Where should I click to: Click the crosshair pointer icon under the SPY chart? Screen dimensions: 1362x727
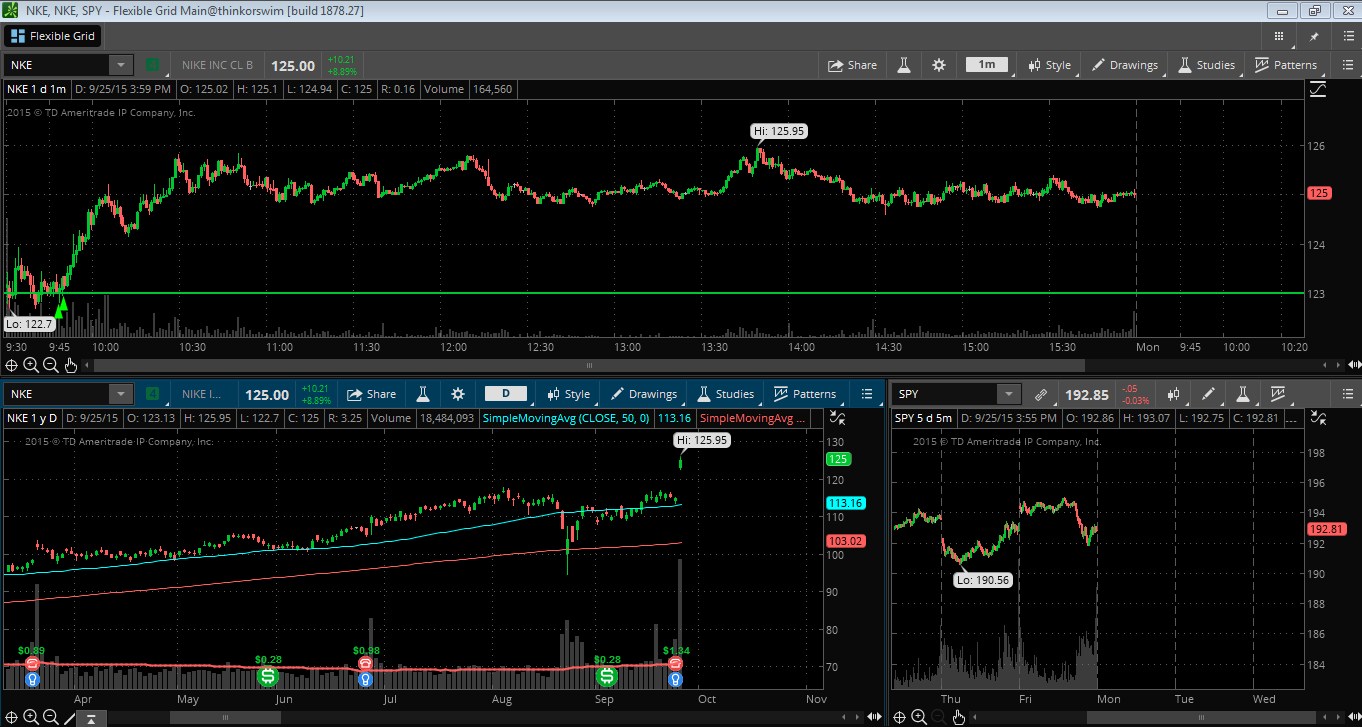[x=899, y=716]
